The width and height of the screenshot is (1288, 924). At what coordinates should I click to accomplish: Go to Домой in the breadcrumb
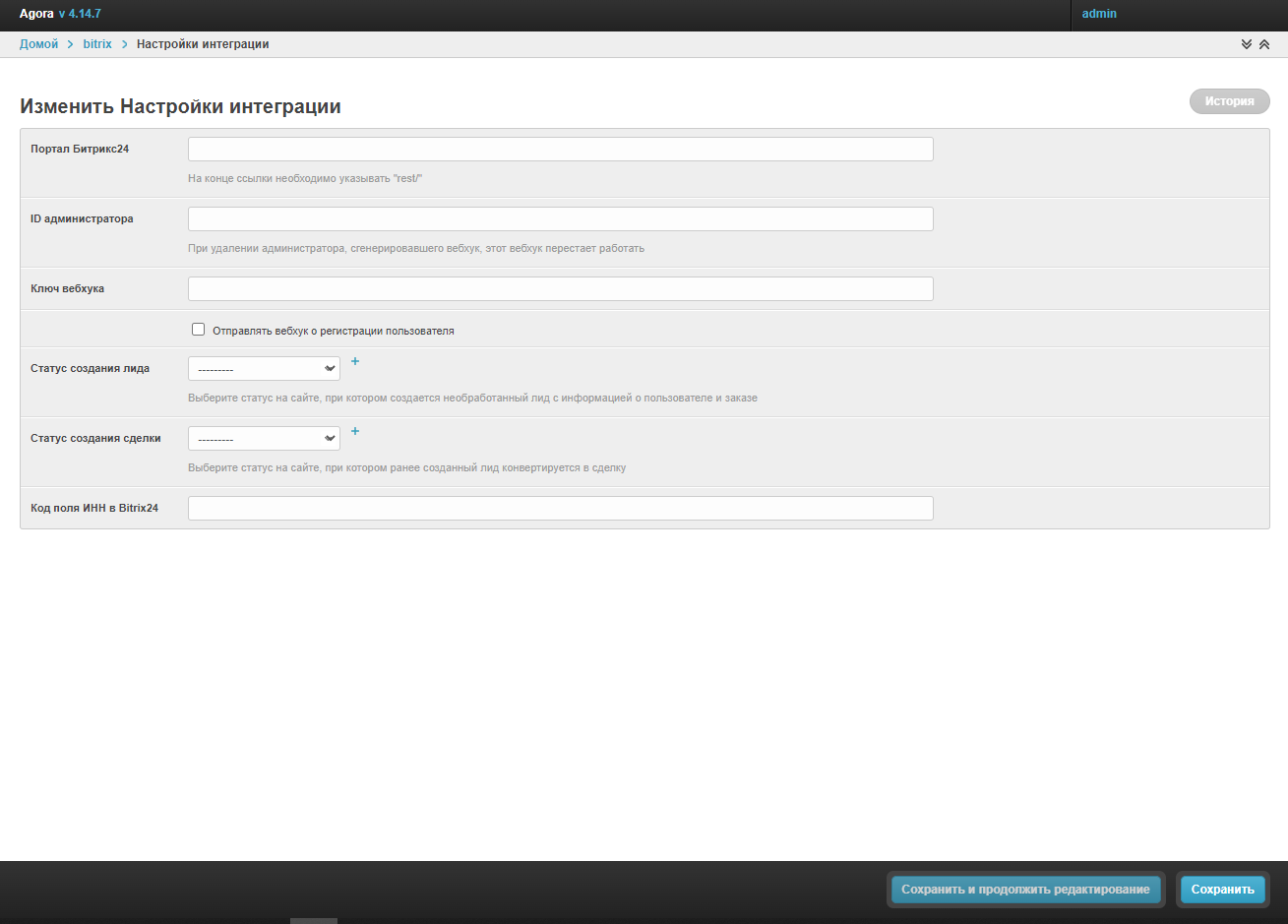click(39, 44)
